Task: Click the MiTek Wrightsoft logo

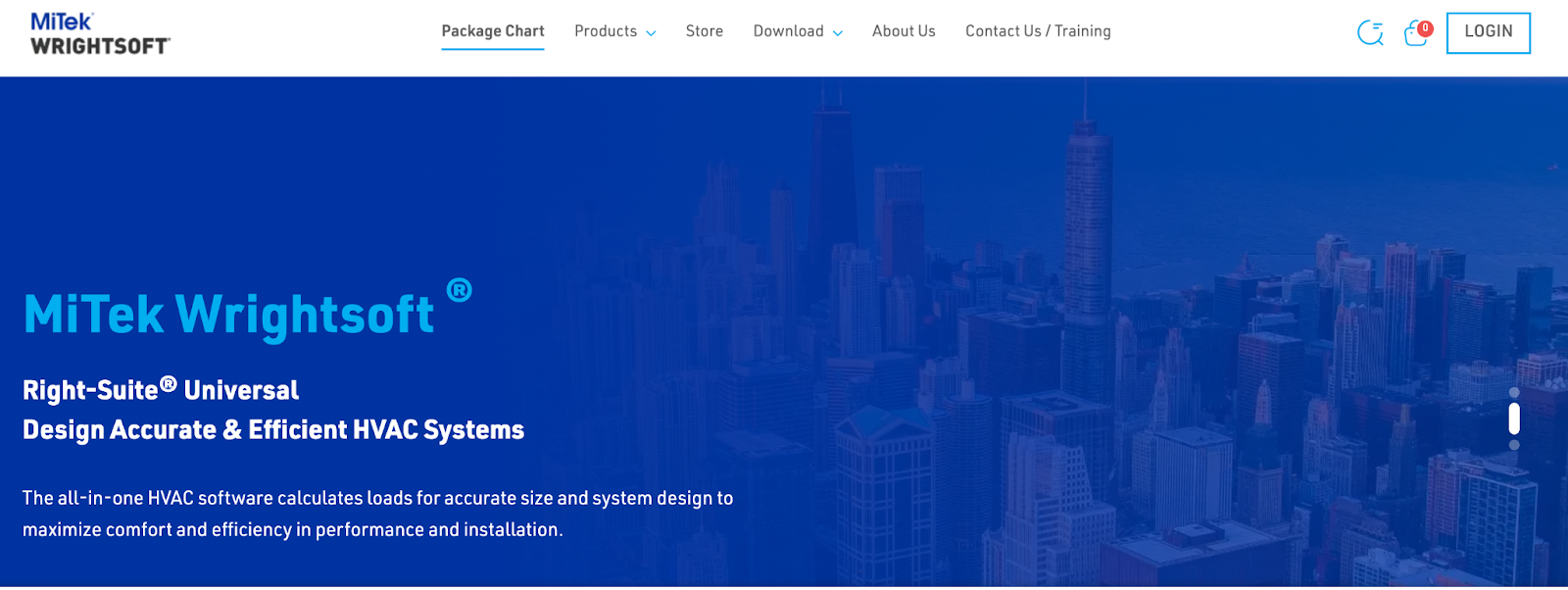Action: click(100, 34)
